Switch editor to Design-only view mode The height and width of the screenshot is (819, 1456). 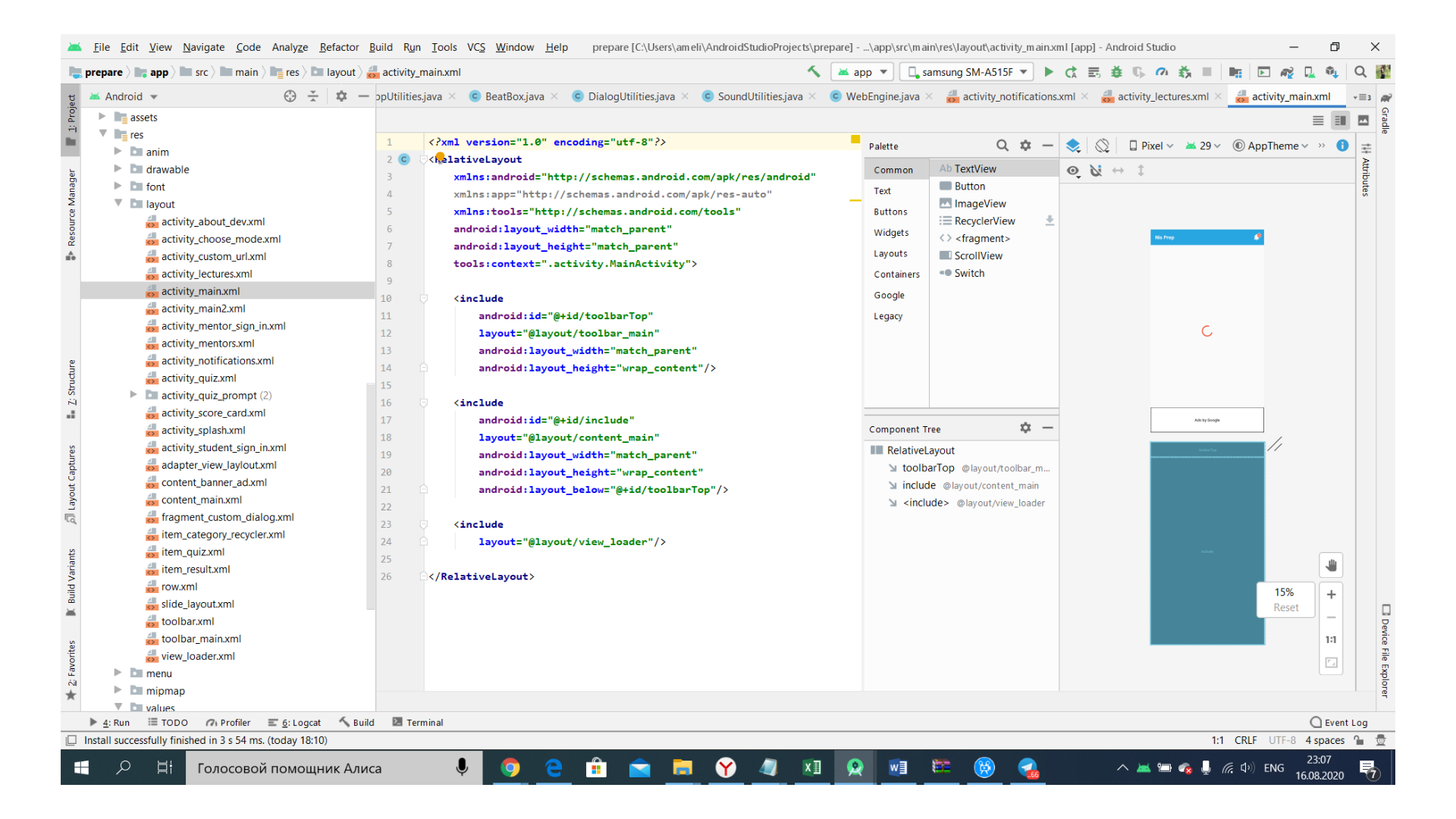[x=1363, y=121]
